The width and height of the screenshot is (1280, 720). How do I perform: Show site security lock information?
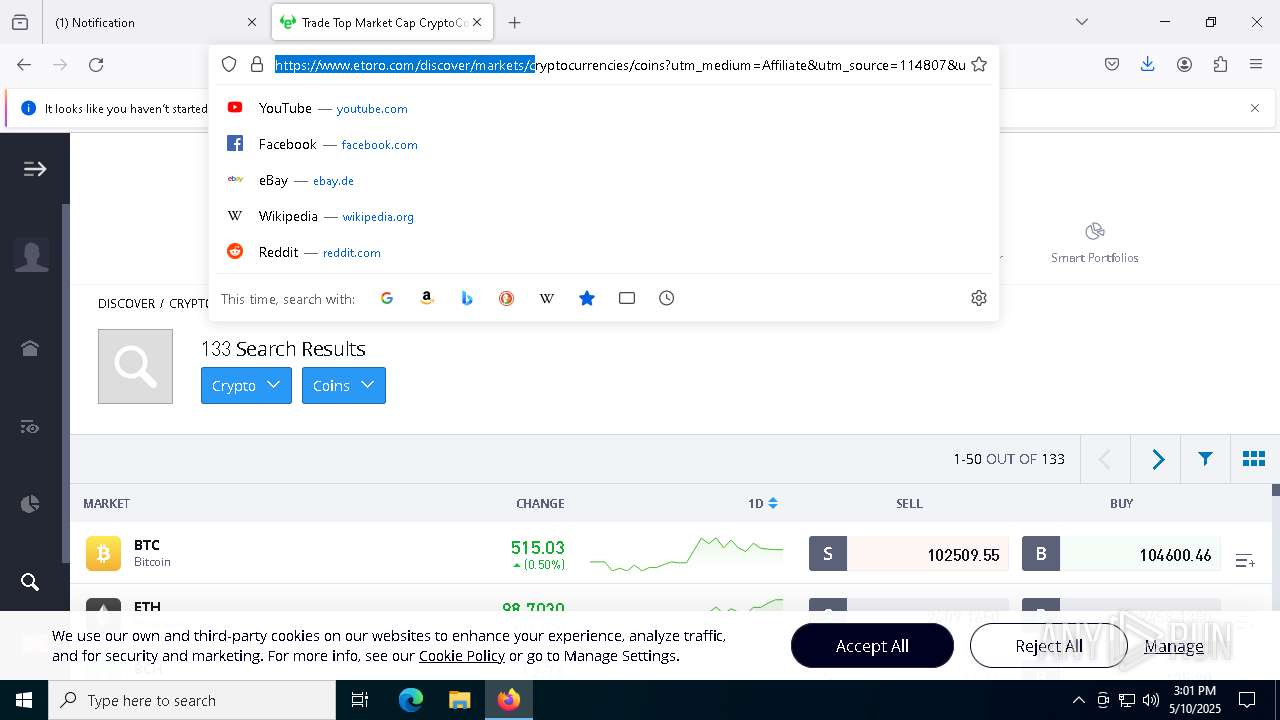click(x=257, y=64)
